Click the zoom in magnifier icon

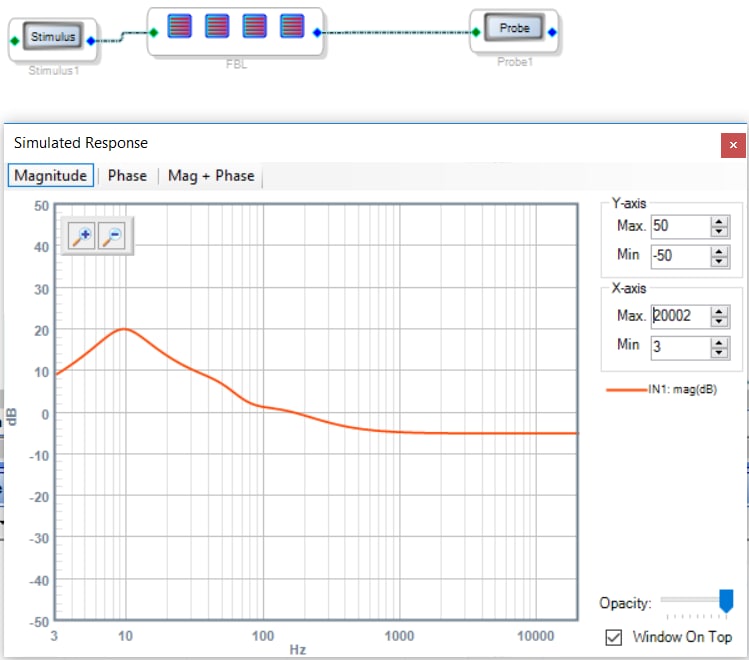(x=81, y=235)
